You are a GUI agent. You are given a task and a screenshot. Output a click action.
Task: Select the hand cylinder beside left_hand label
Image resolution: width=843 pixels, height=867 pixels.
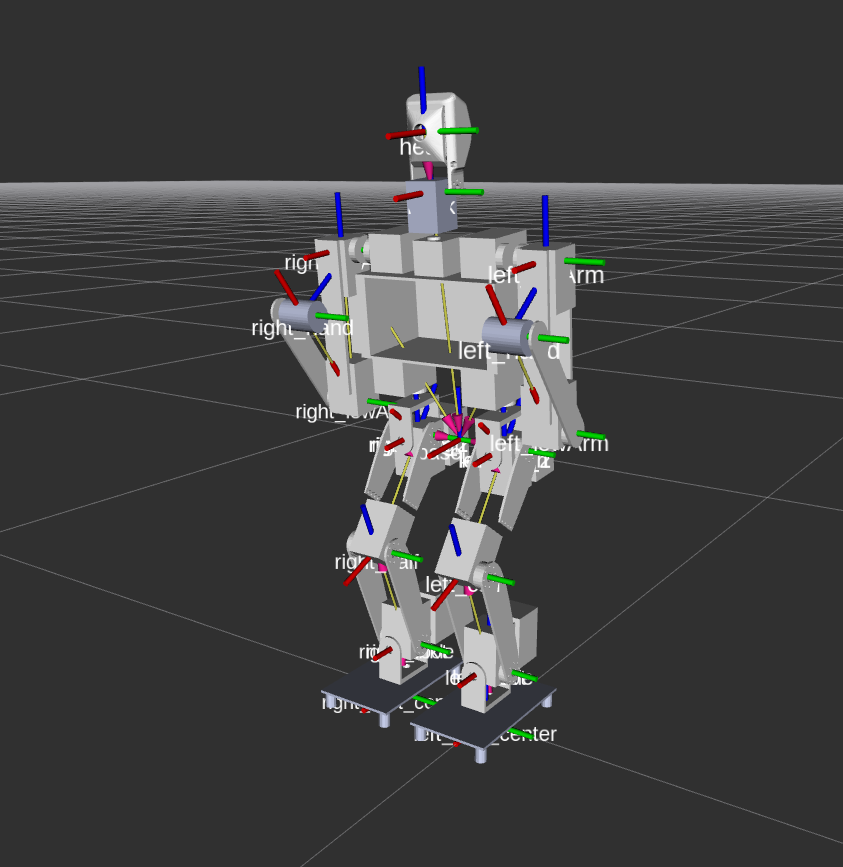[x=507, y=336]
